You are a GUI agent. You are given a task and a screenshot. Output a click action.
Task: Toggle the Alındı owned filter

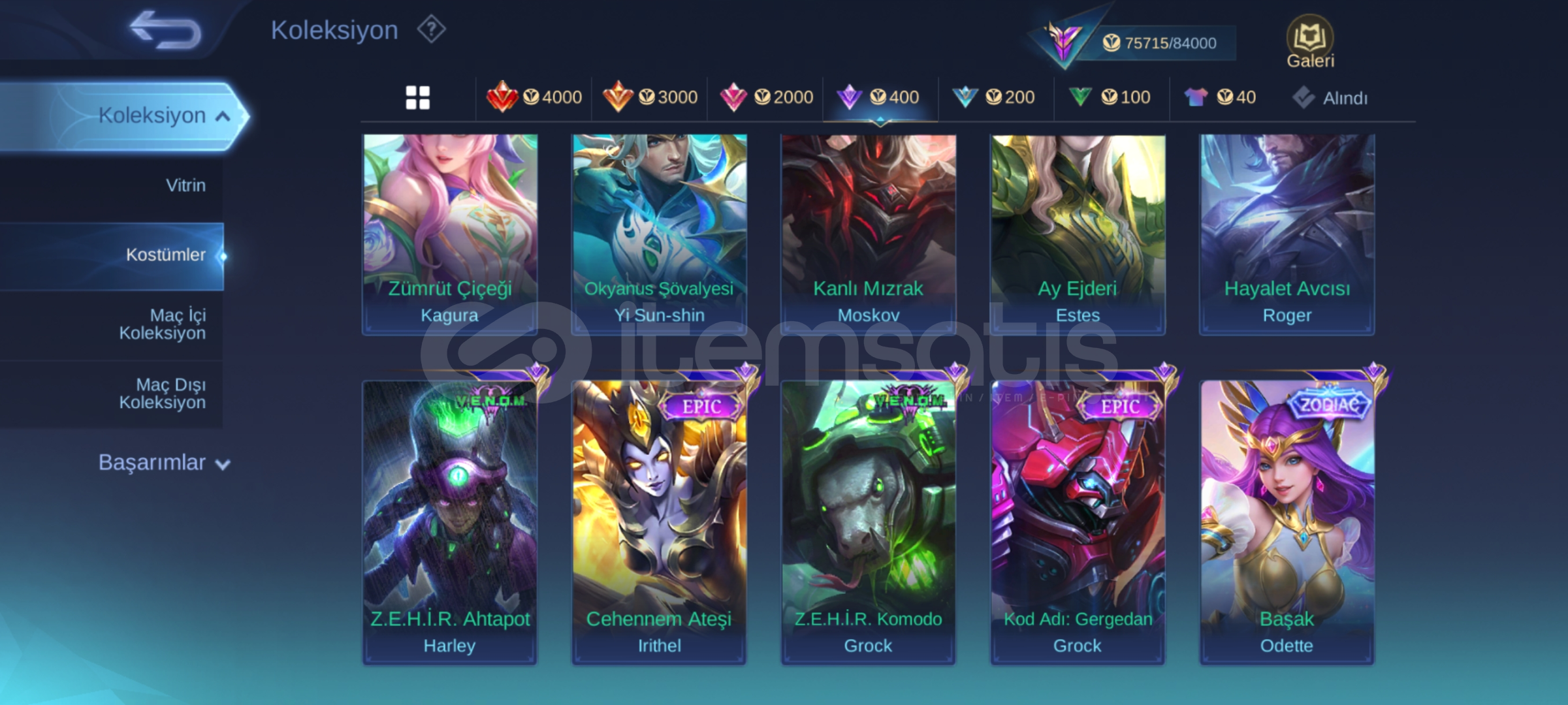tap(1330, 98)
